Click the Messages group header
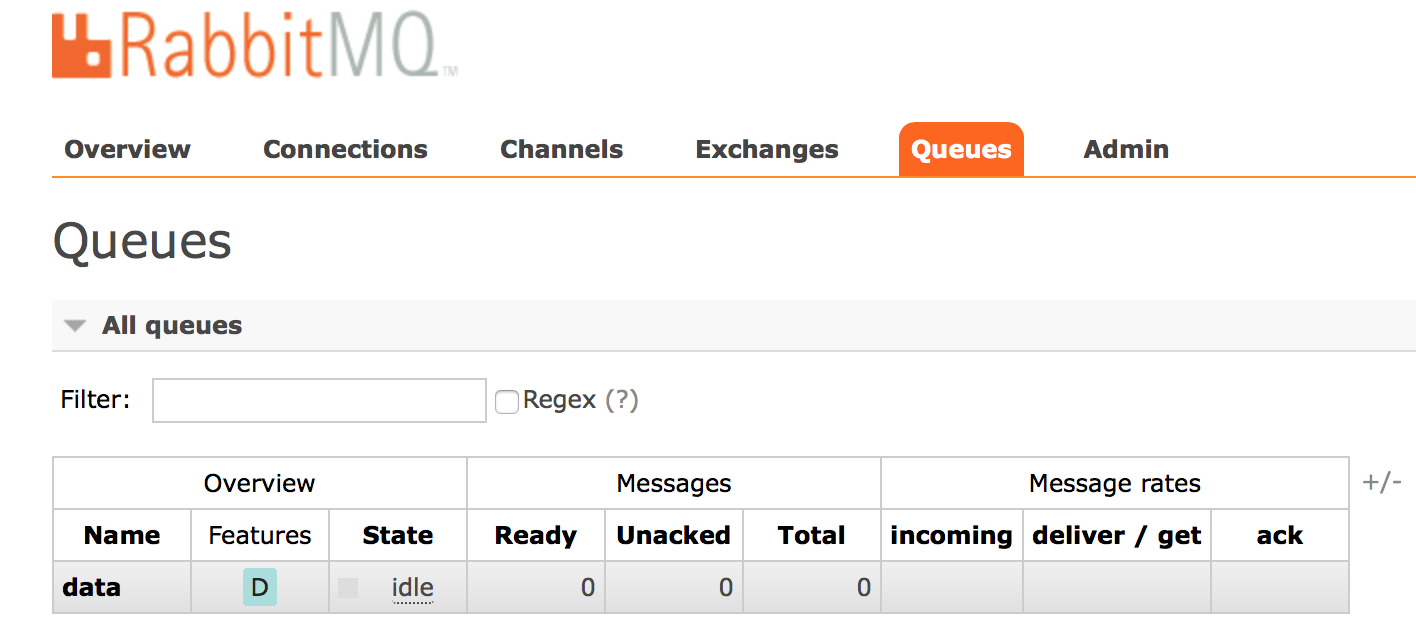1416x638 pixels. [x=674, y=484]
